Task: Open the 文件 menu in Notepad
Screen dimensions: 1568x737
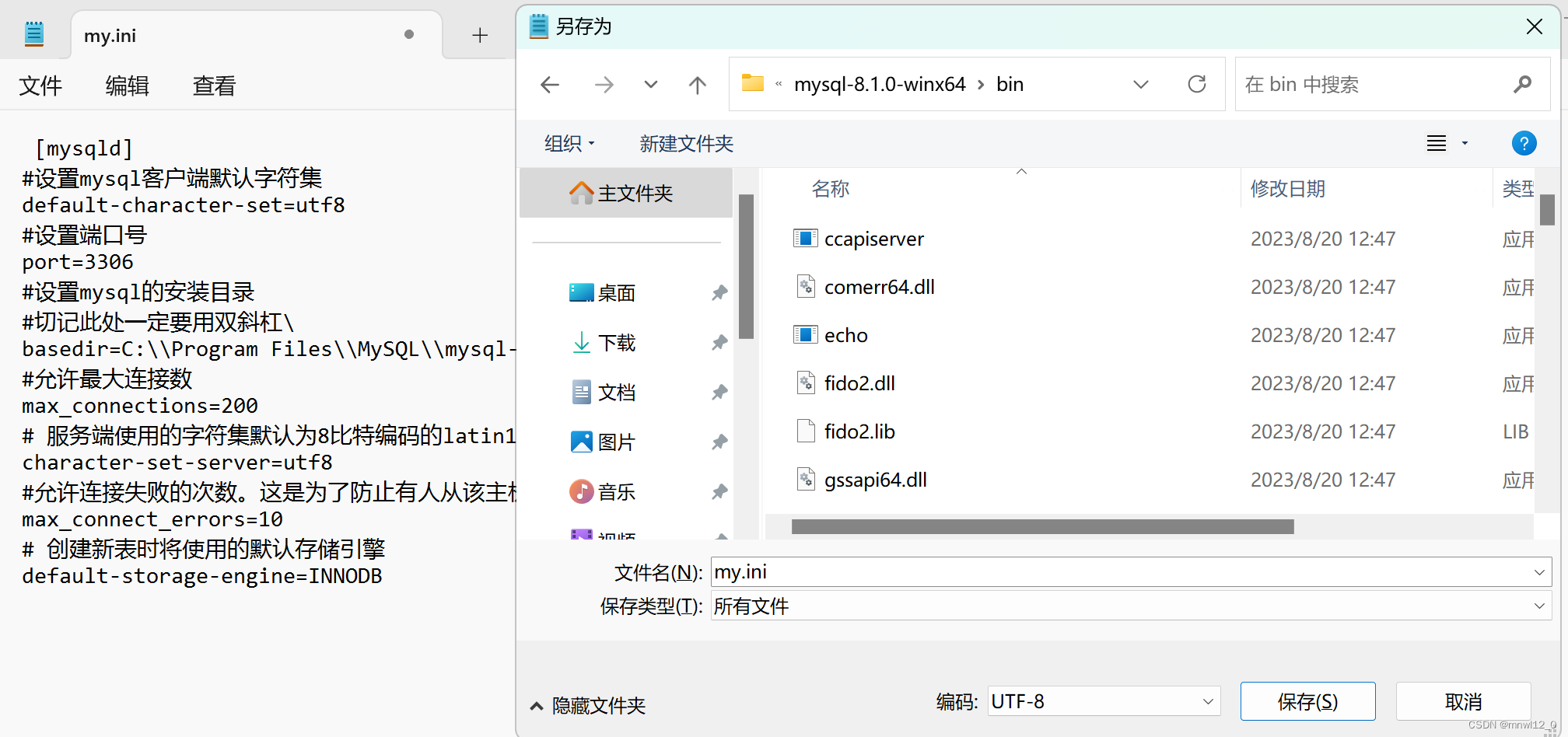Action: 40,86
